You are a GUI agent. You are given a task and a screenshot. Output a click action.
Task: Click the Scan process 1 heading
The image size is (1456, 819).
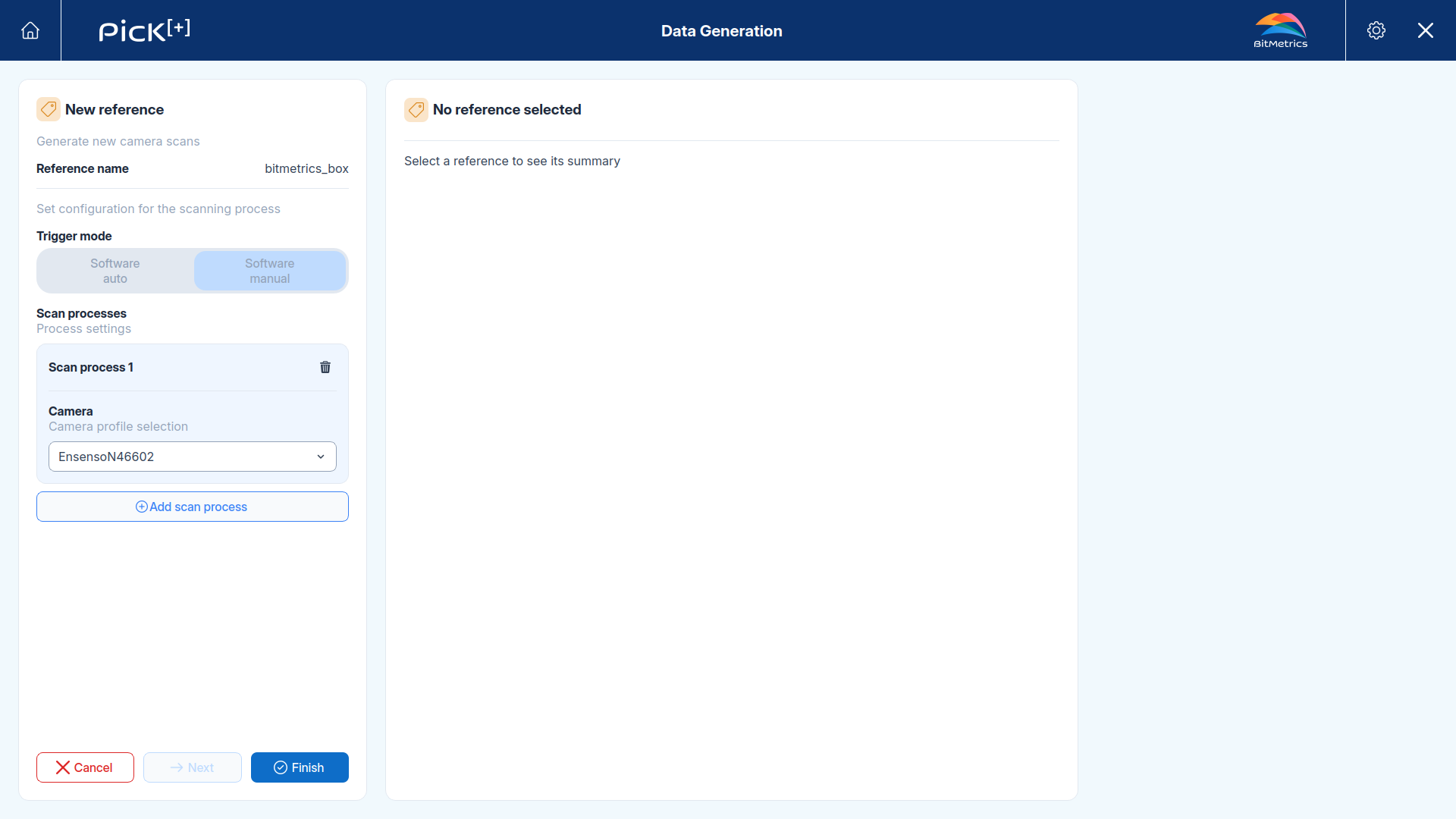tap(91, 367)
